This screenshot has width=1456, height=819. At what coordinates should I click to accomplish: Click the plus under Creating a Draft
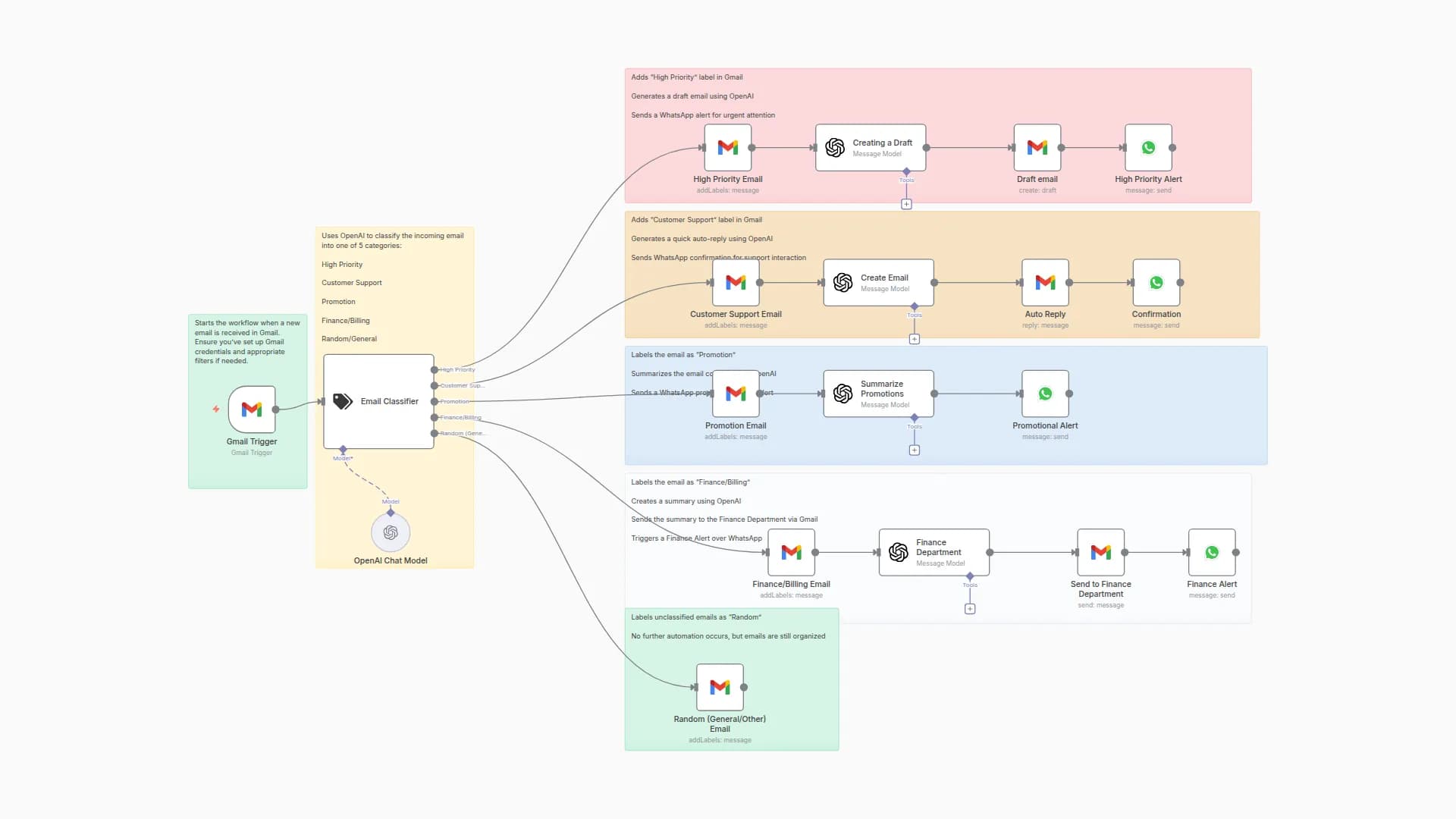coord(905,204)
